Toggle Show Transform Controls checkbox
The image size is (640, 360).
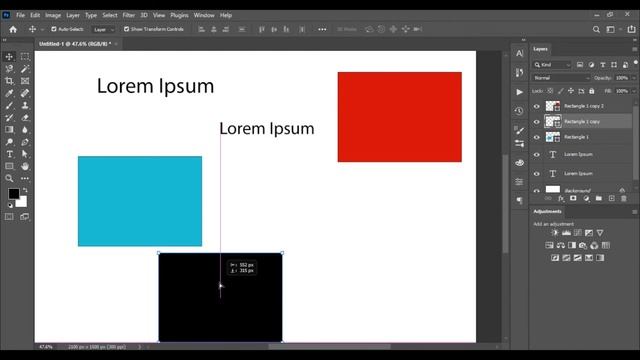[127, 29]
